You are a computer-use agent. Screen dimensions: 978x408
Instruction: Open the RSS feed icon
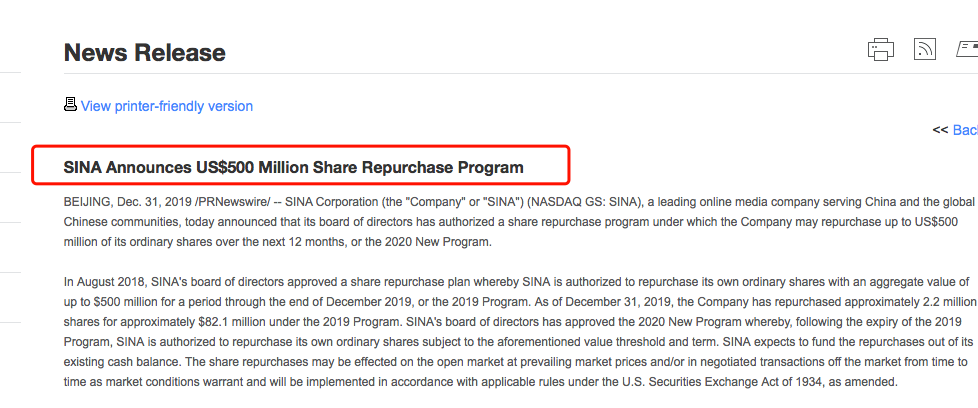click(924, 49)
